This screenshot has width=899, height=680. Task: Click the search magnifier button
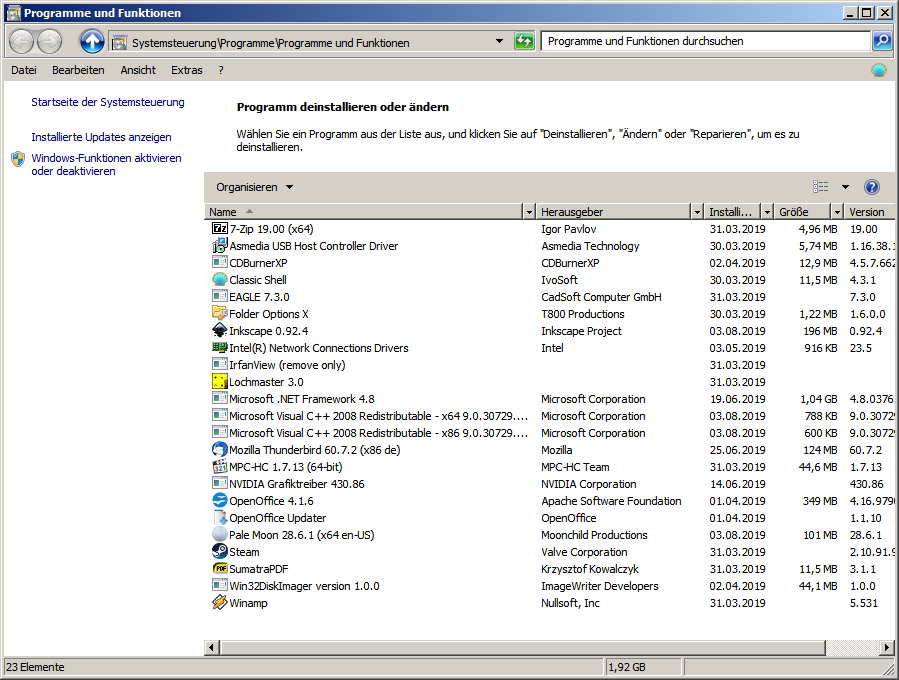(x=882, y=41)
